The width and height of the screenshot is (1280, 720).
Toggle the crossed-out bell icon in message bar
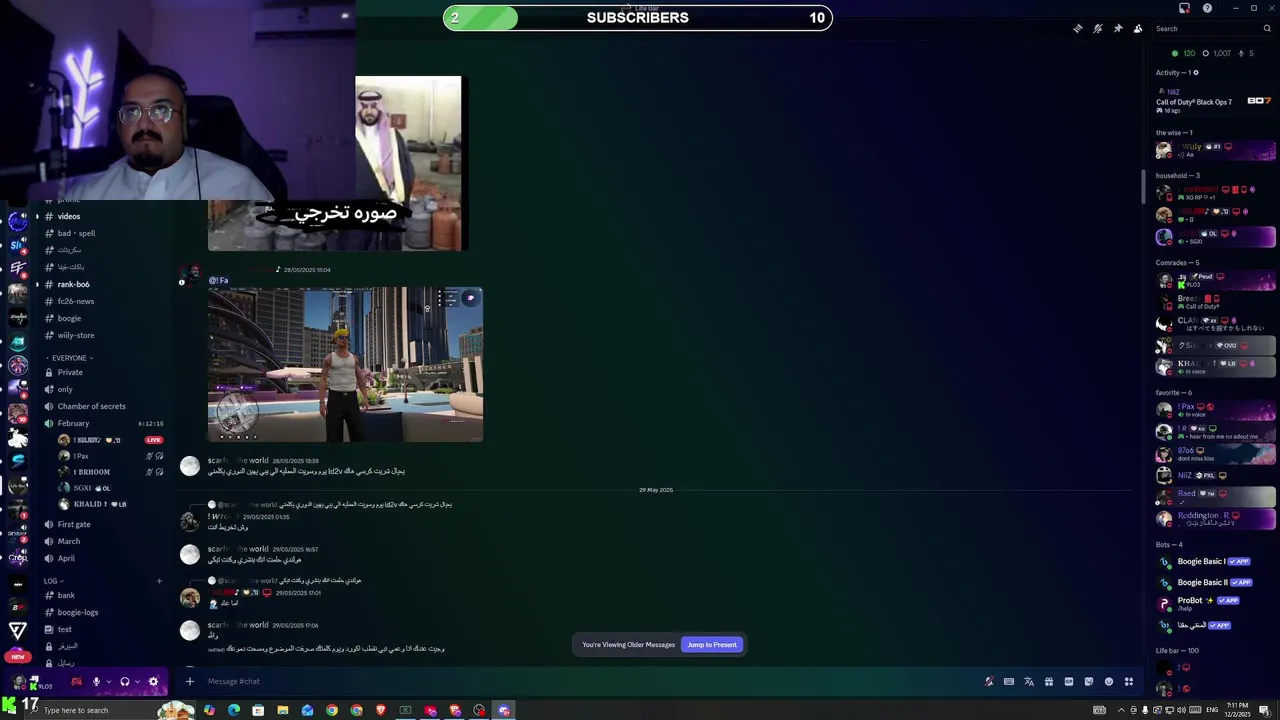[x=989, y=682]
